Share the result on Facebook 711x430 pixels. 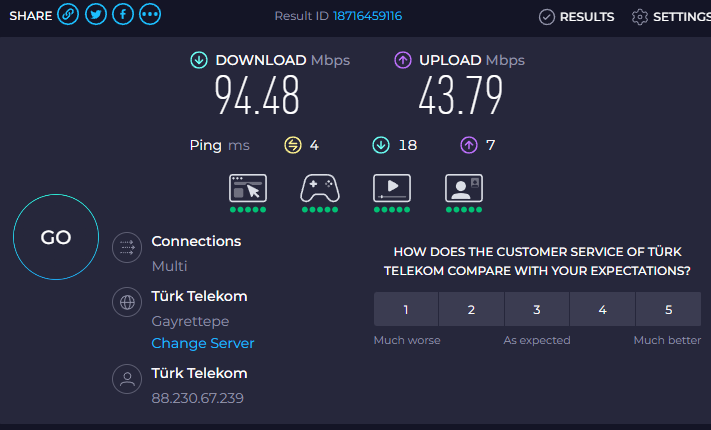pyautogui.click(x=123, y=15)
